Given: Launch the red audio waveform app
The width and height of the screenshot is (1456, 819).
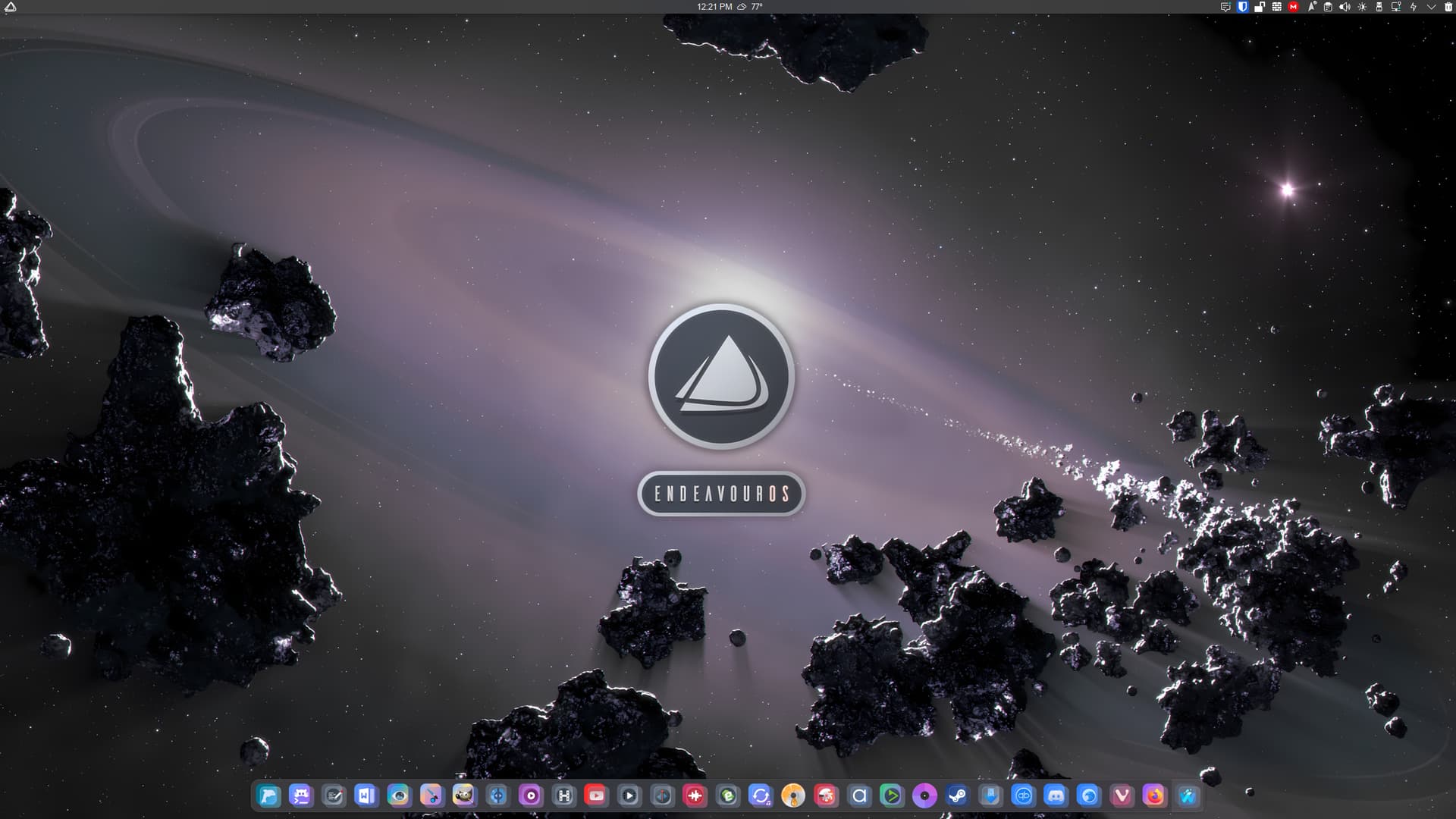Looking at the screenshot, I should pyautogui.click(x=695, y=795).
